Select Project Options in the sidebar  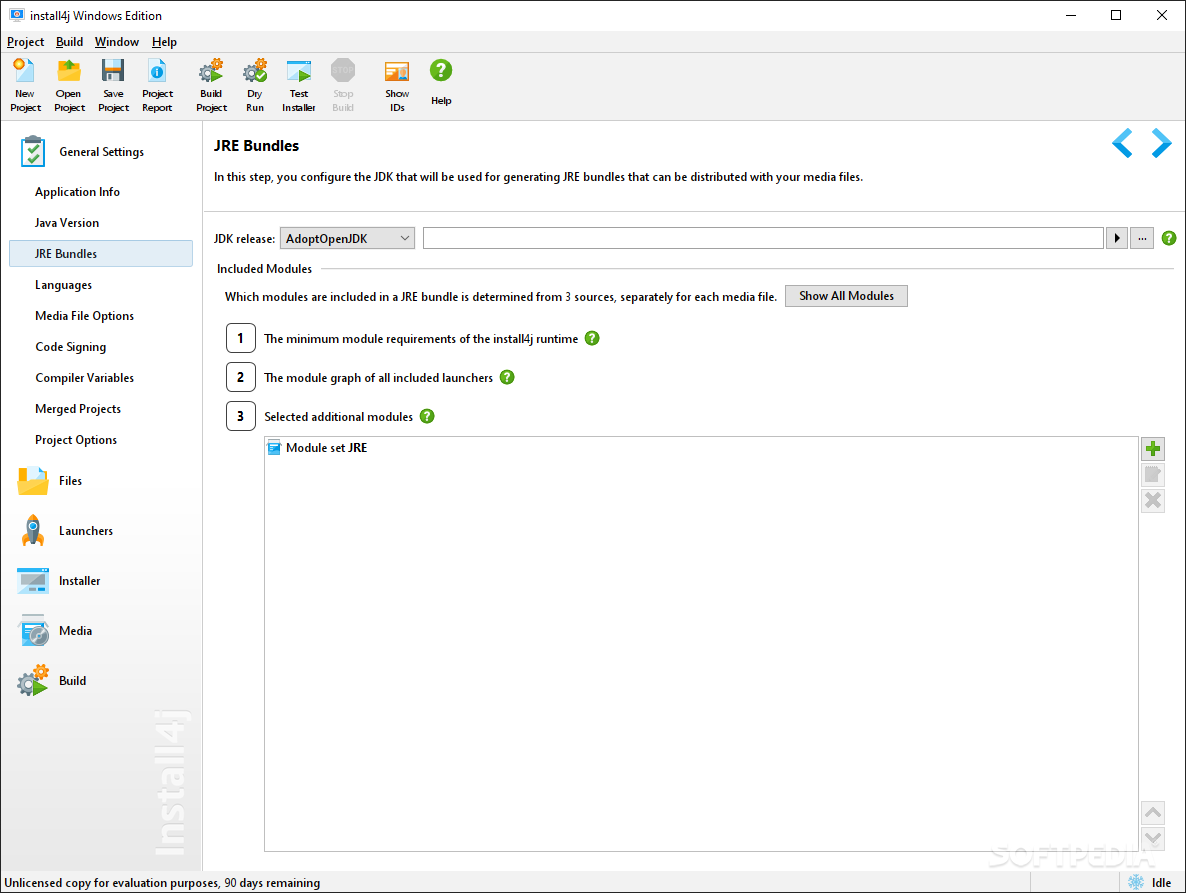point(101,440)
